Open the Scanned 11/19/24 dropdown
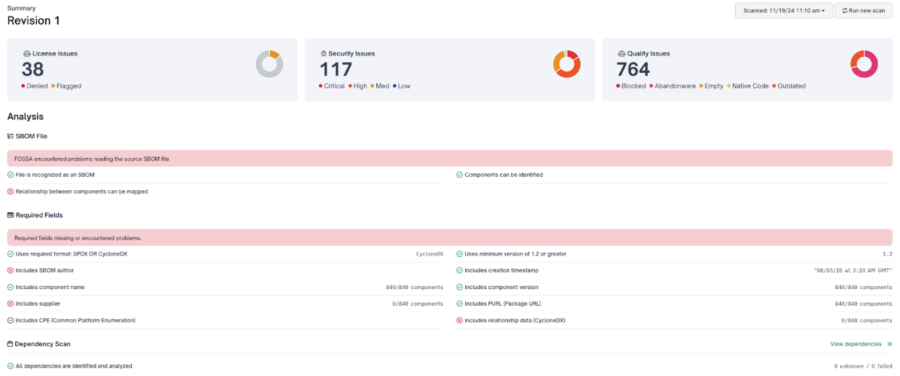Screen dimensions: 900x376 pyautogui.click(x=783, y=10)
